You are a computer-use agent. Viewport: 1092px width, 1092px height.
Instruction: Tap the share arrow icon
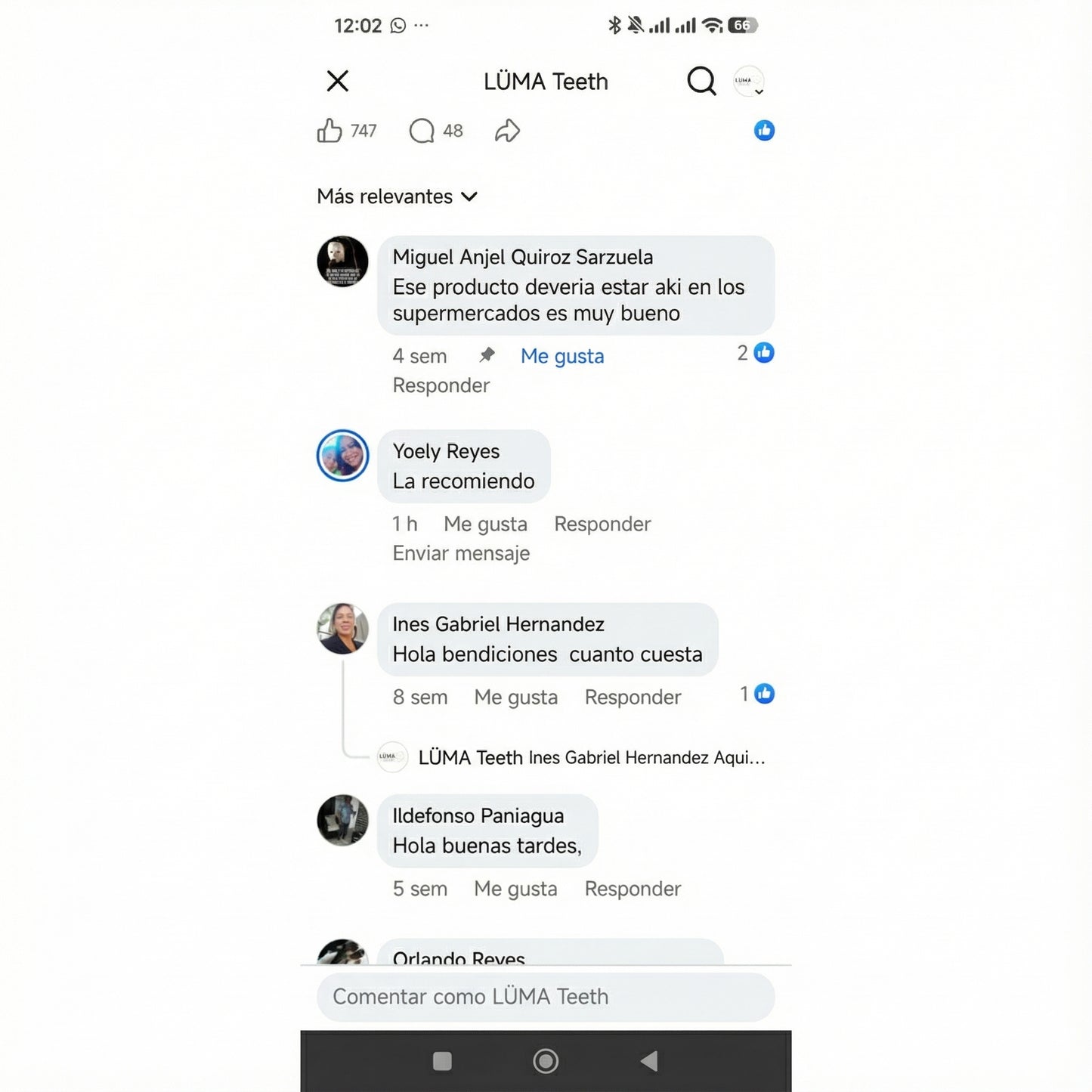coord(507,131)
